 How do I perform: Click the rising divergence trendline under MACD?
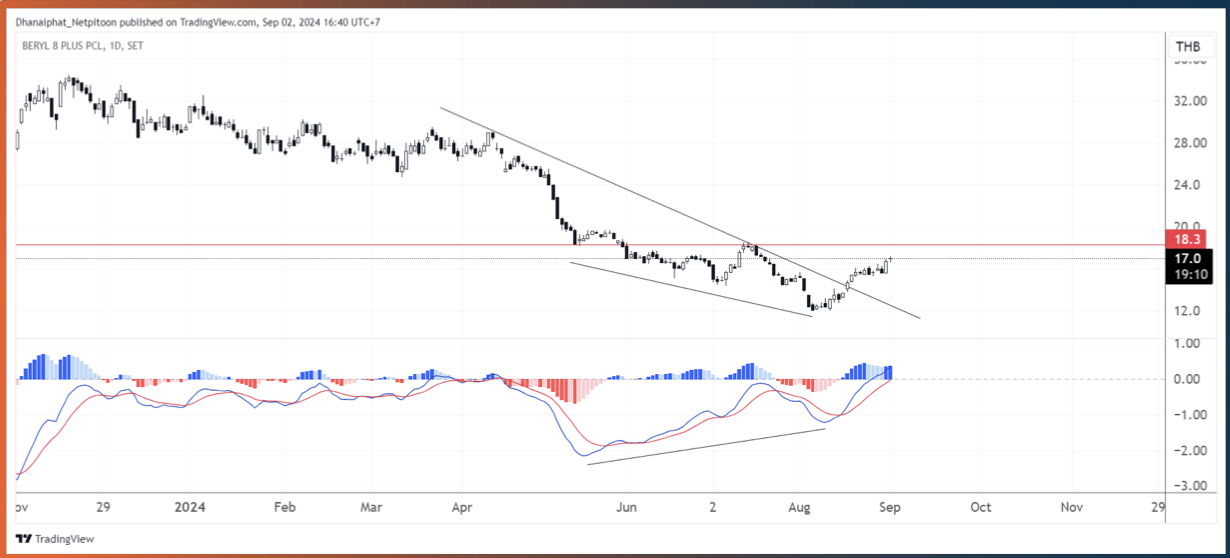(705, 447)
